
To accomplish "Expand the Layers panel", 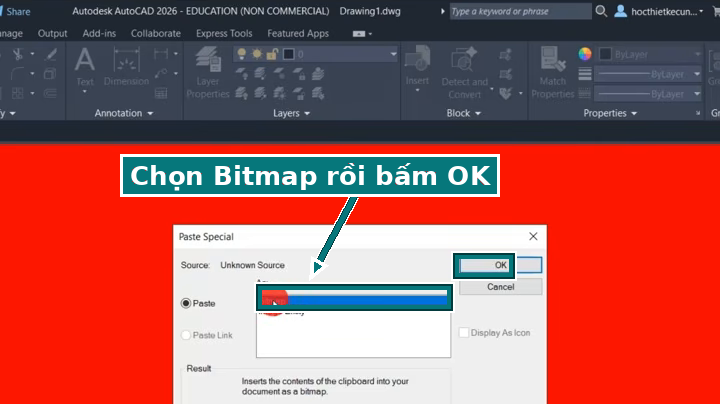I will (292, 113).
